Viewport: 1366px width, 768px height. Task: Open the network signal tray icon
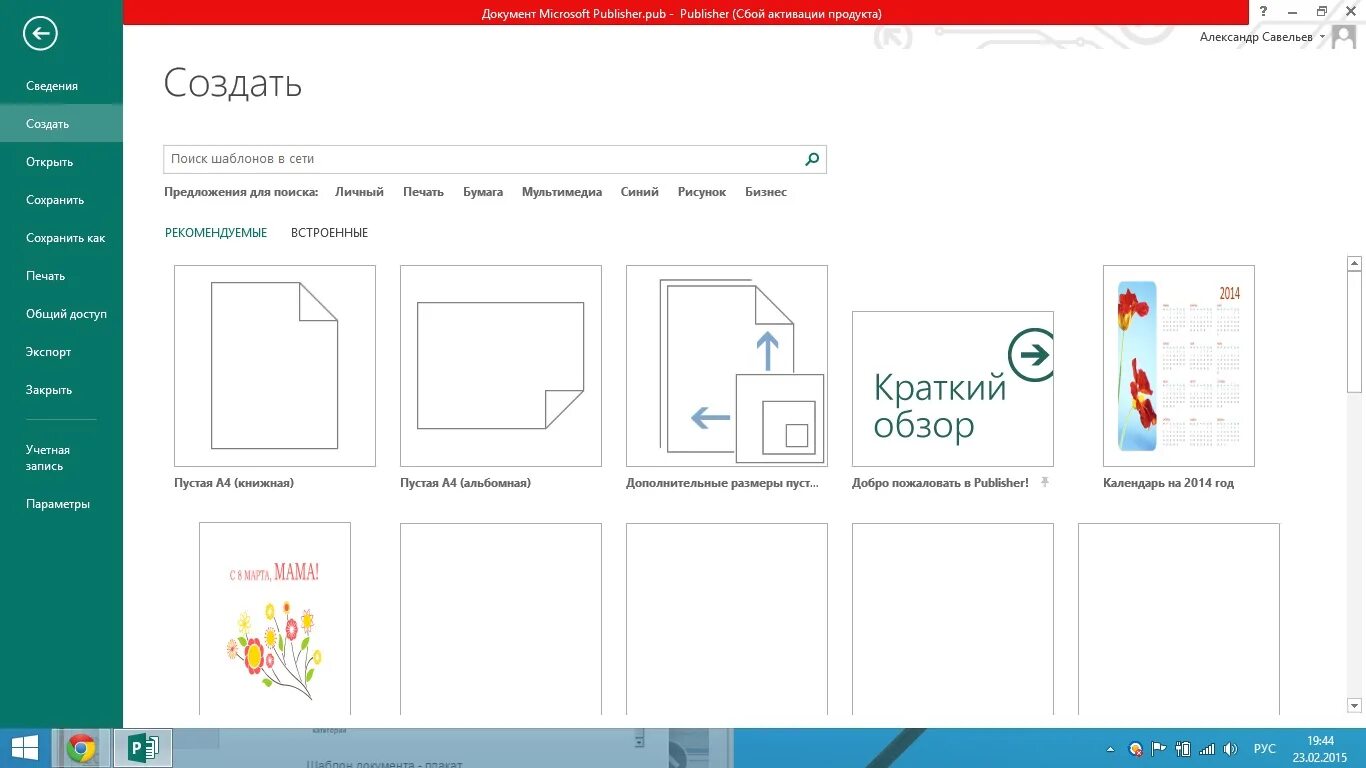[x=1207, y=749]
